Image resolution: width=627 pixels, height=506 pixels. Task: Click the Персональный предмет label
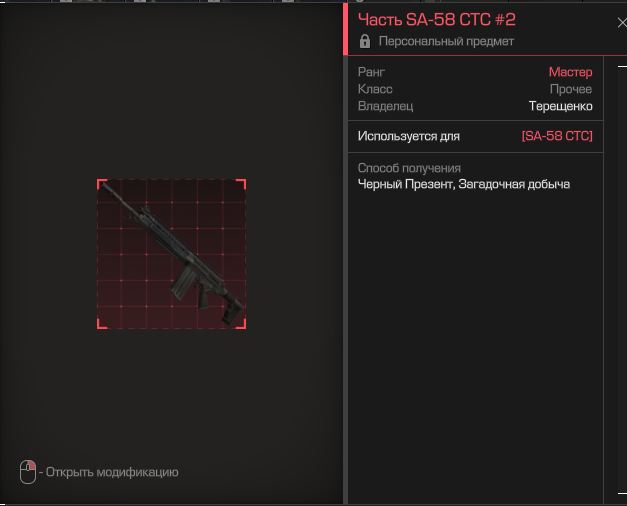(x=446, y=42)
